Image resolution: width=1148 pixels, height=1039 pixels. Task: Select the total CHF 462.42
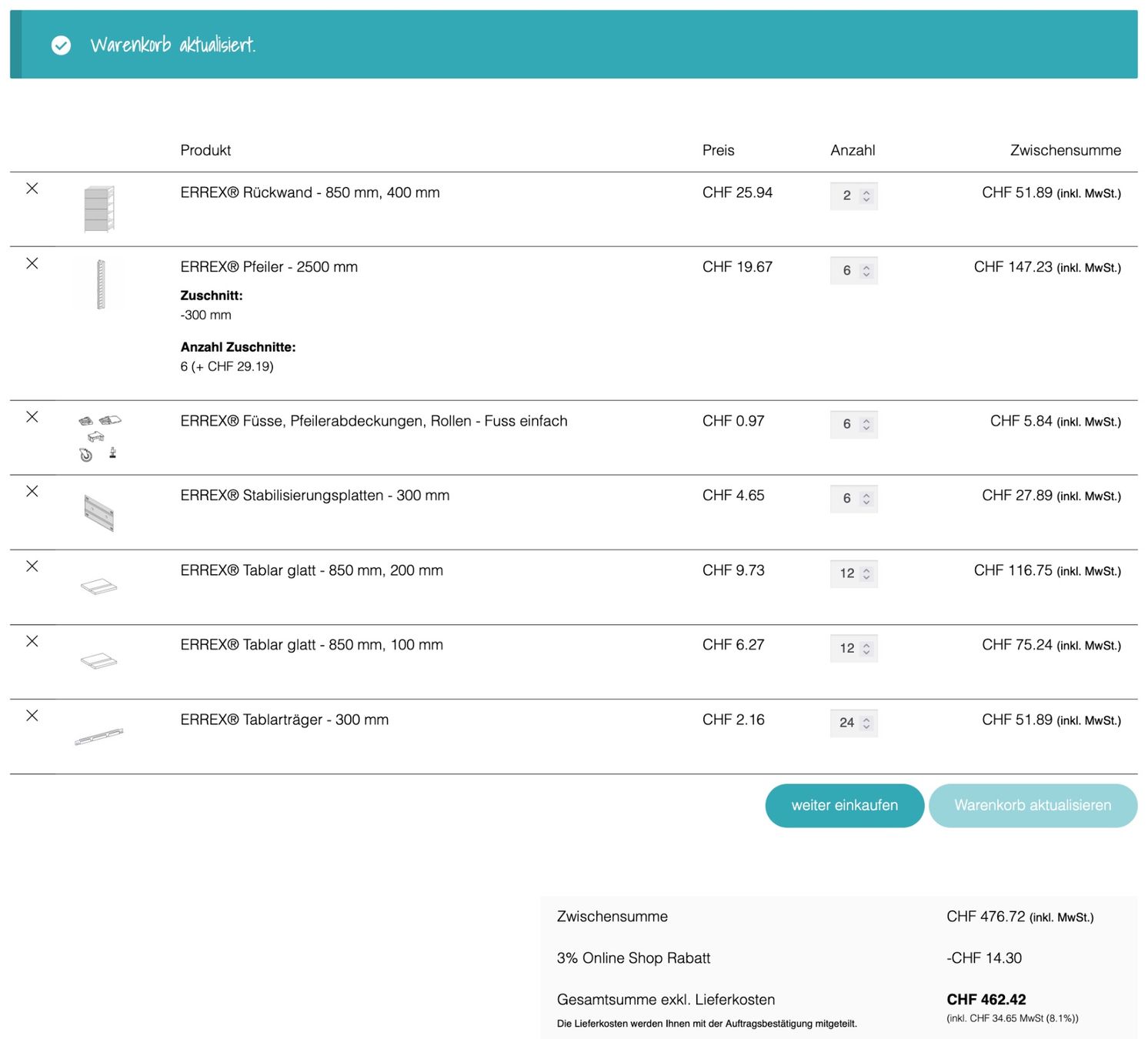(986, 1000)
